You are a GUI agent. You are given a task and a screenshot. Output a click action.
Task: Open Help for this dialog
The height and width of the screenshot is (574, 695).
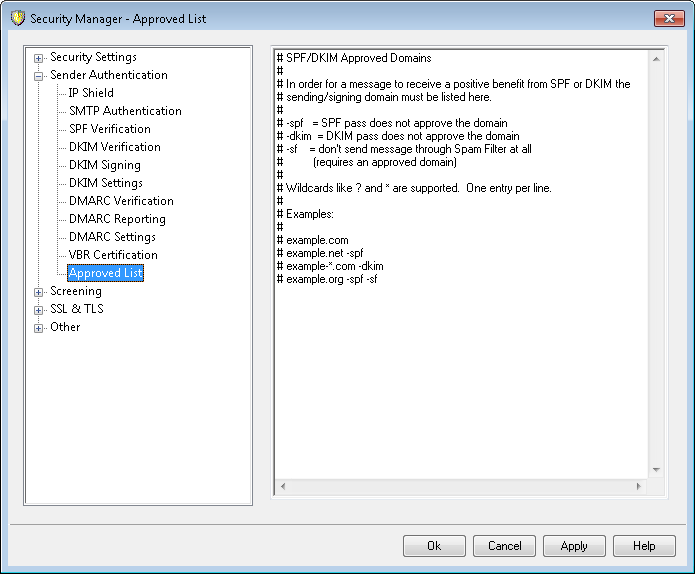644,546
